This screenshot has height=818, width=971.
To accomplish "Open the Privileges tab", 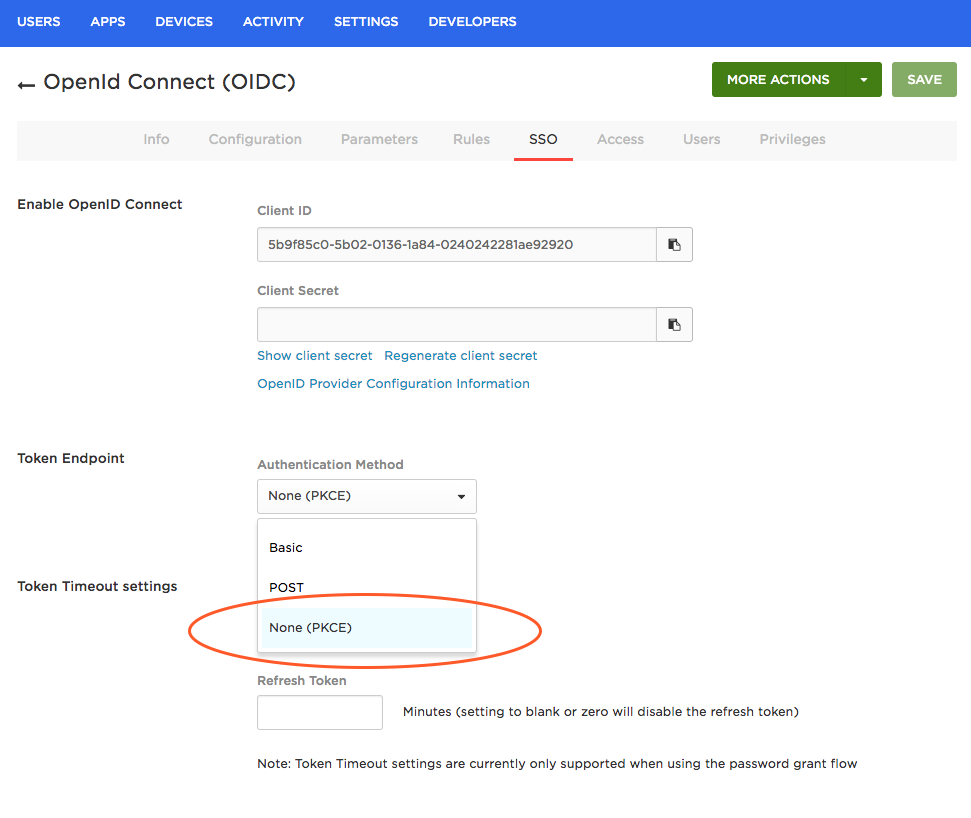I will click(x=791, y=139).
